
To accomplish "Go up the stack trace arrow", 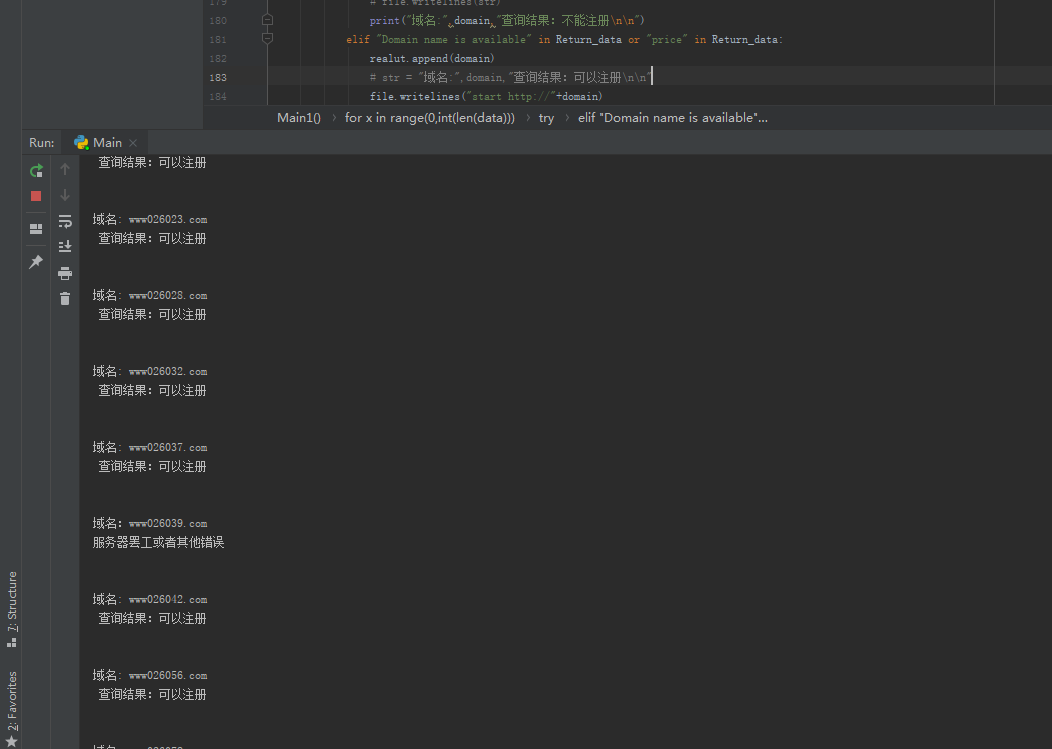I will coord(65,169).
